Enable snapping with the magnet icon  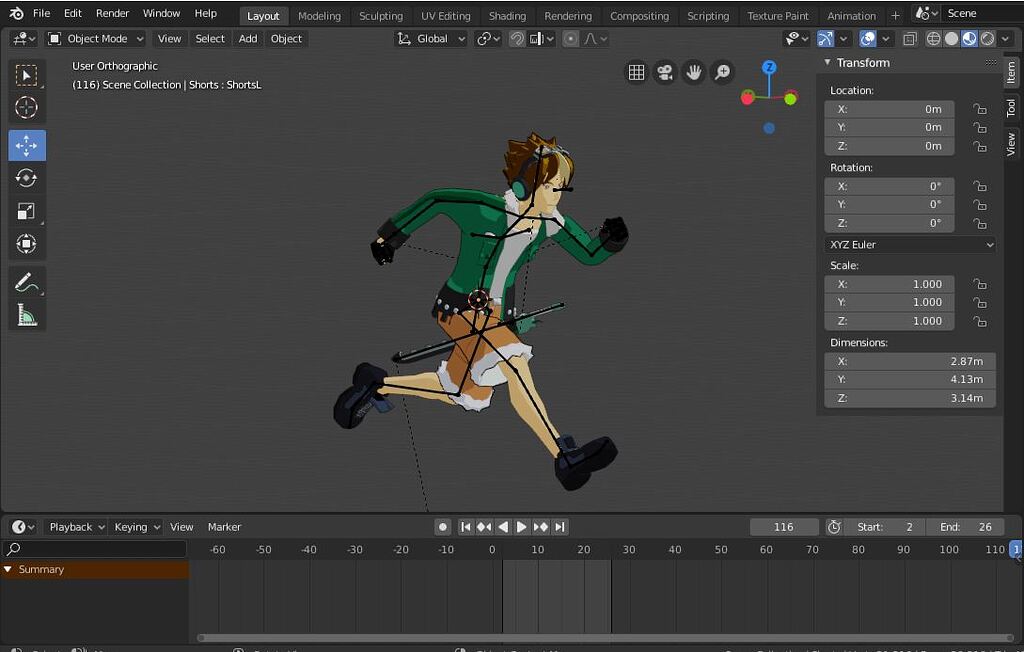[x=517, y=38]
